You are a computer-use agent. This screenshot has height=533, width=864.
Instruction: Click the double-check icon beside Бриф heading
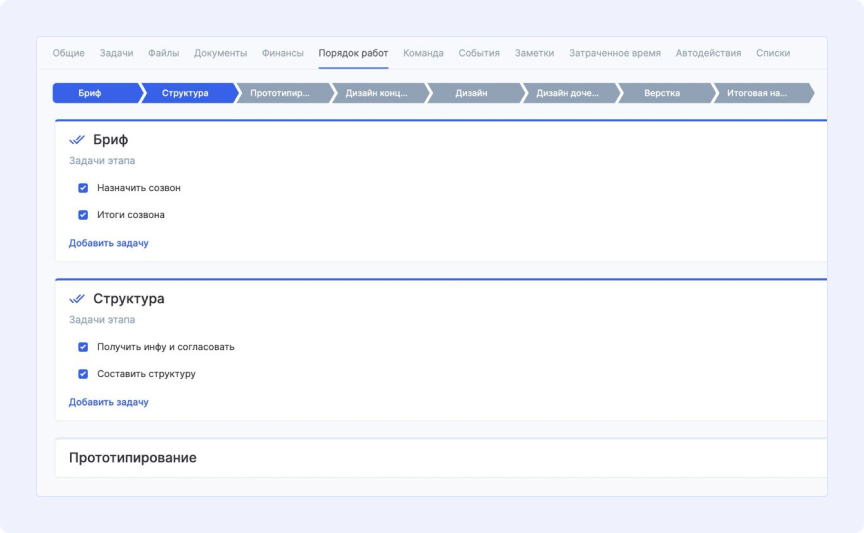click(x=77, y=140)
